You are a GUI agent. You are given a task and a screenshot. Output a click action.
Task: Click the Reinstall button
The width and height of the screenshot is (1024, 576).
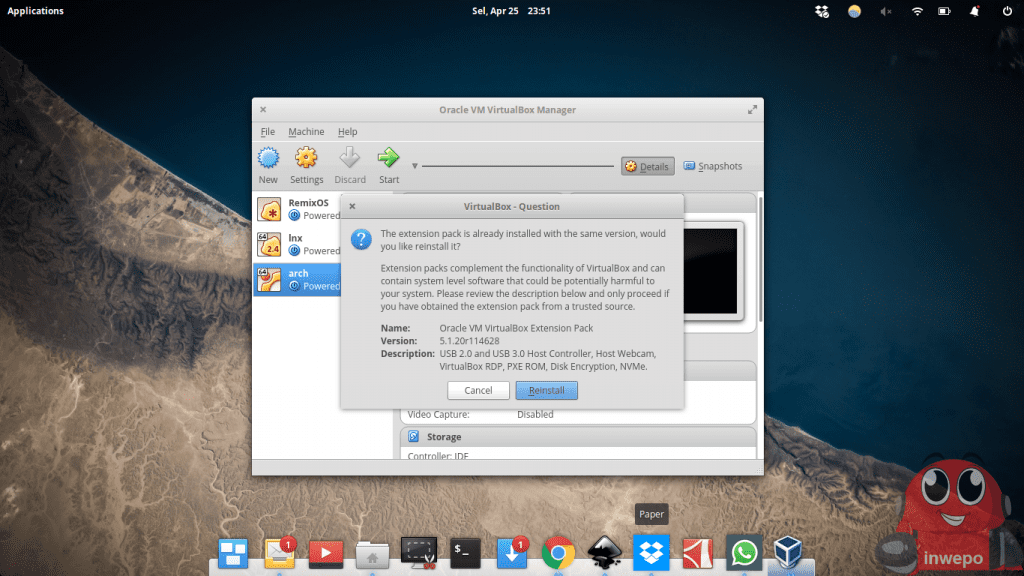pos(546,390)
